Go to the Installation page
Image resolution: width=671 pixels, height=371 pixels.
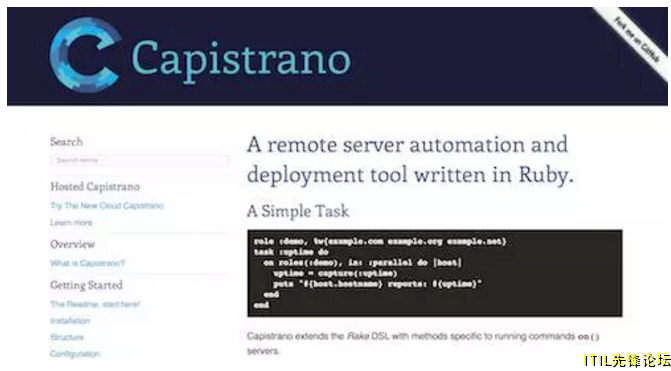70,321
